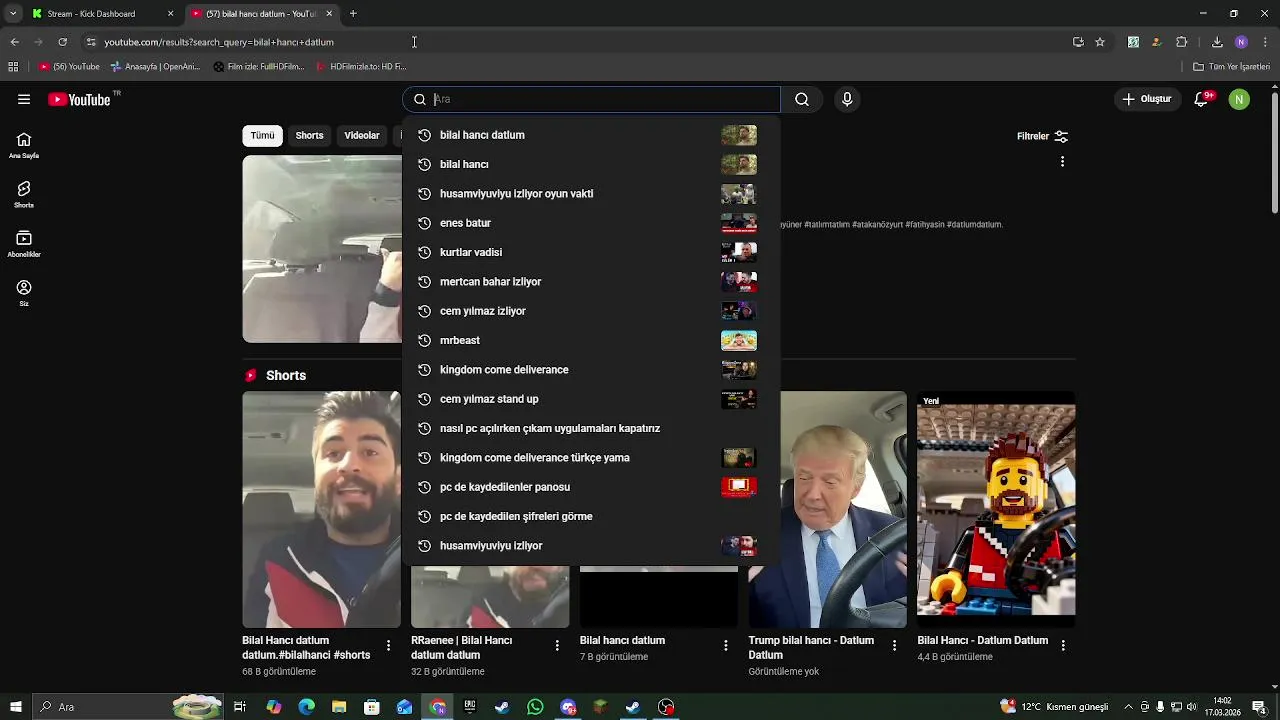
Task: Open the Film izle: FullHDFilm bookmark
Action: coord(259,67)
